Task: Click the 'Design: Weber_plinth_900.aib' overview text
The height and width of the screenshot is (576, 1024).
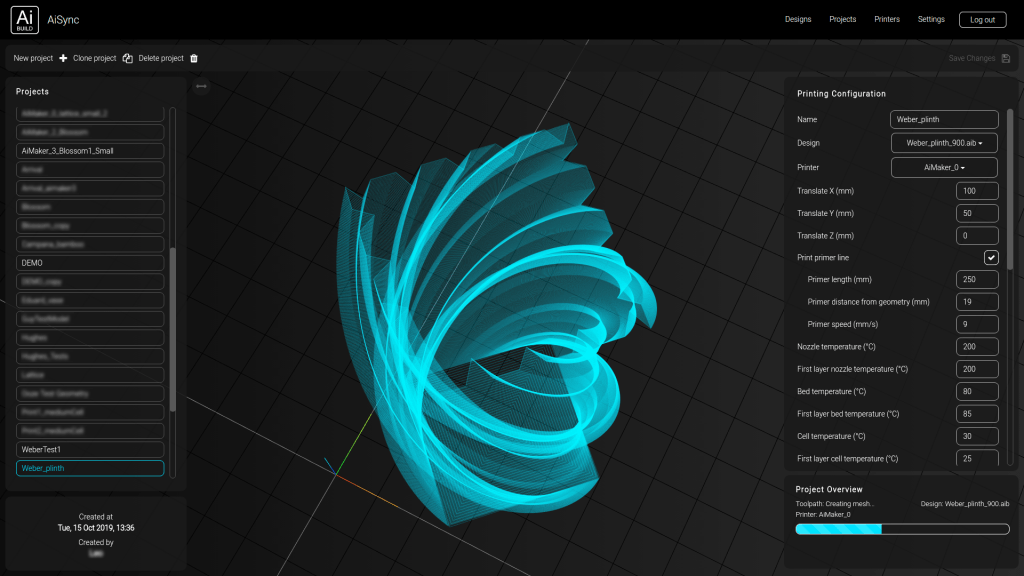Action: (x=965, y=504)
